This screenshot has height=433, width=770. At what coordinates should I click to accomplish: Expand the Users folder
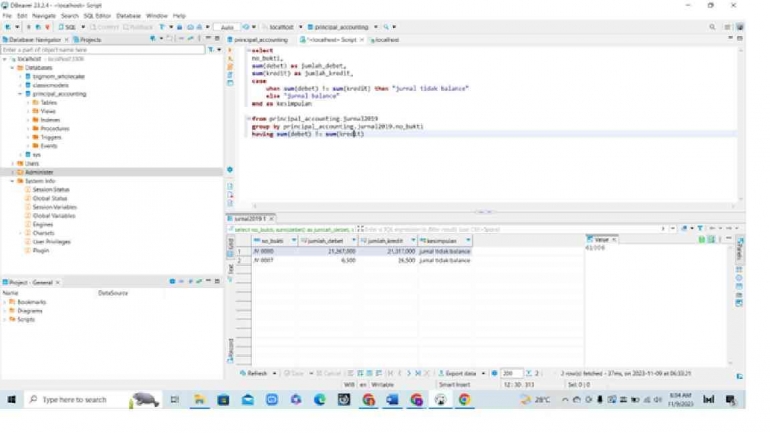point(12,163)
